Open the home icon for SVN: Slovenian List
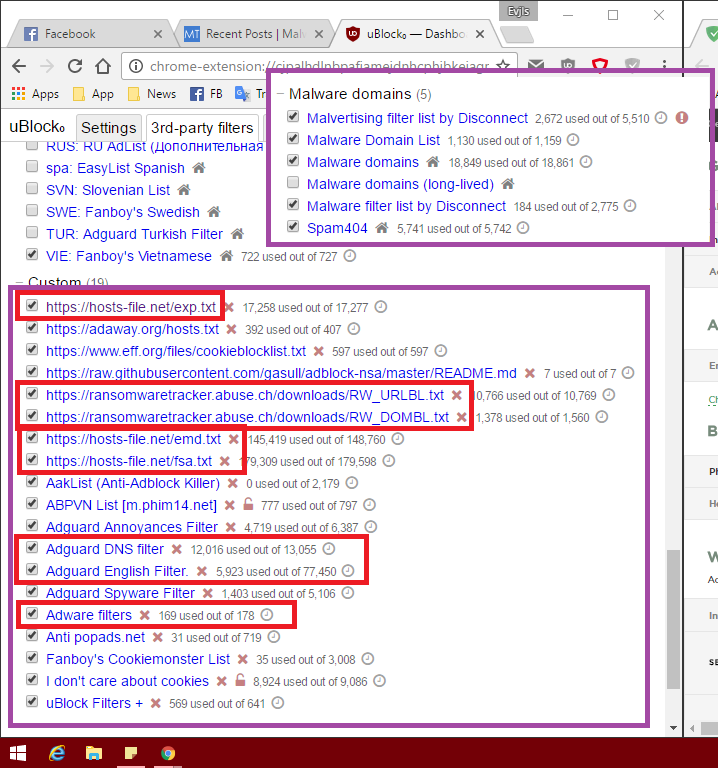This screenshot has height=768, width=718. 184,190
